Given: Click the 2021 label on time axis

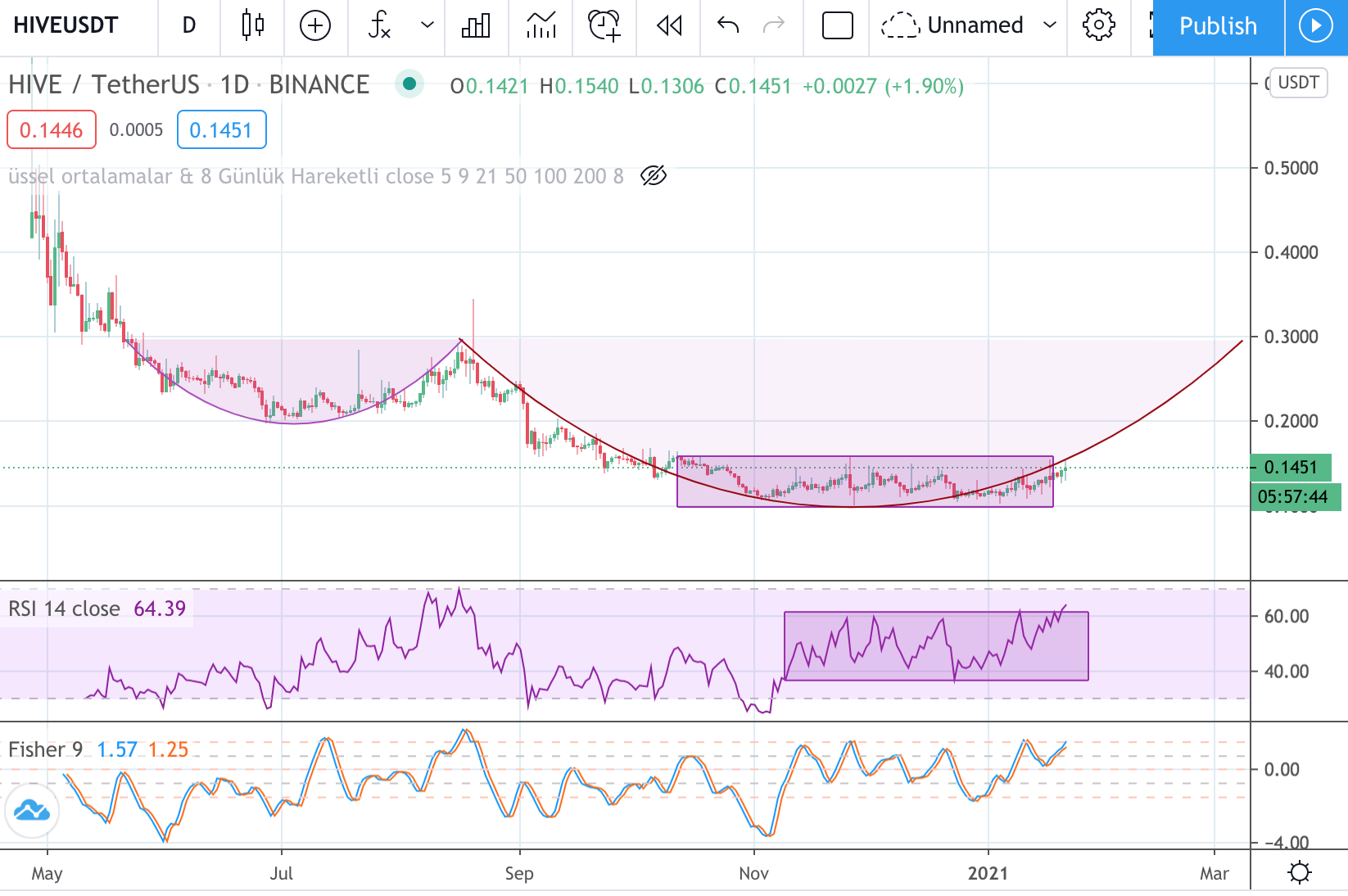Looking at the screenshot, I should [988, 873].
